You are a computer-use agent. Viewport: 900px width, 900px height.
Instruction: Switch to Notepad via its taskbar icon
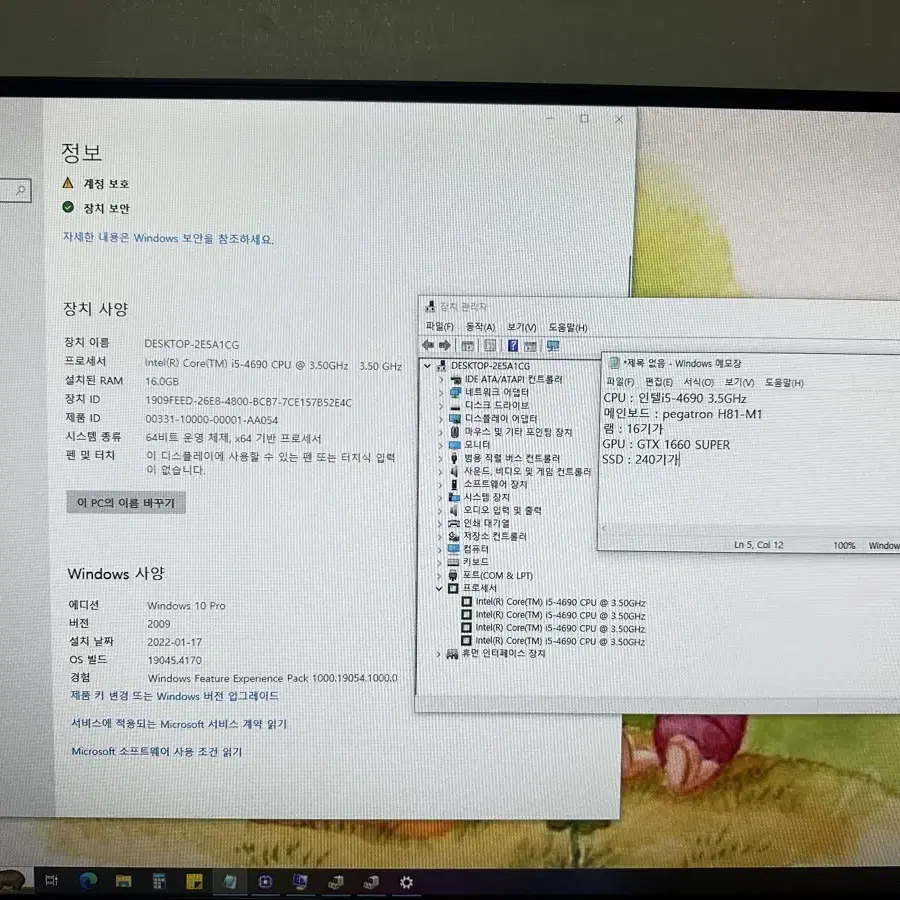(x=230, y=881)
